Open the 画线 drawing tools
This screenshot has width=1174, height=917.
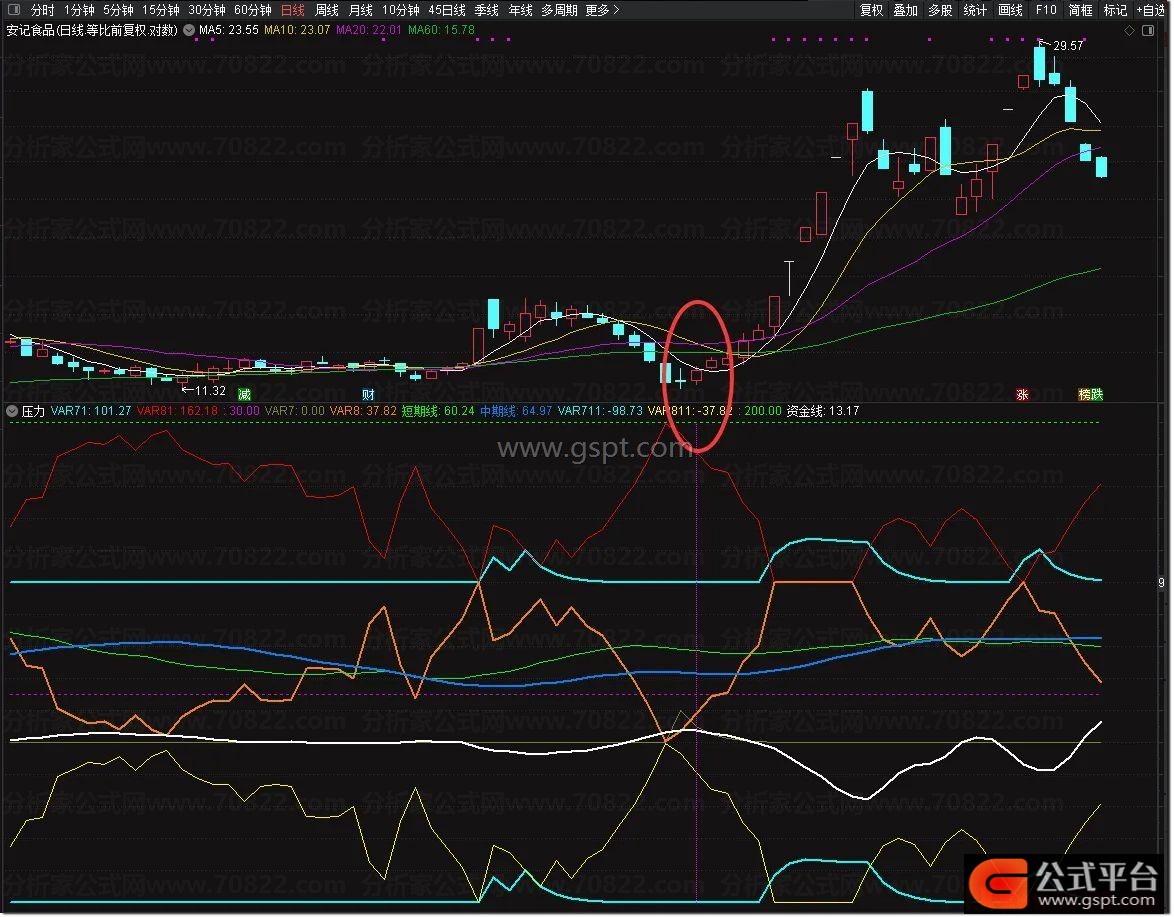point(1011,10)
